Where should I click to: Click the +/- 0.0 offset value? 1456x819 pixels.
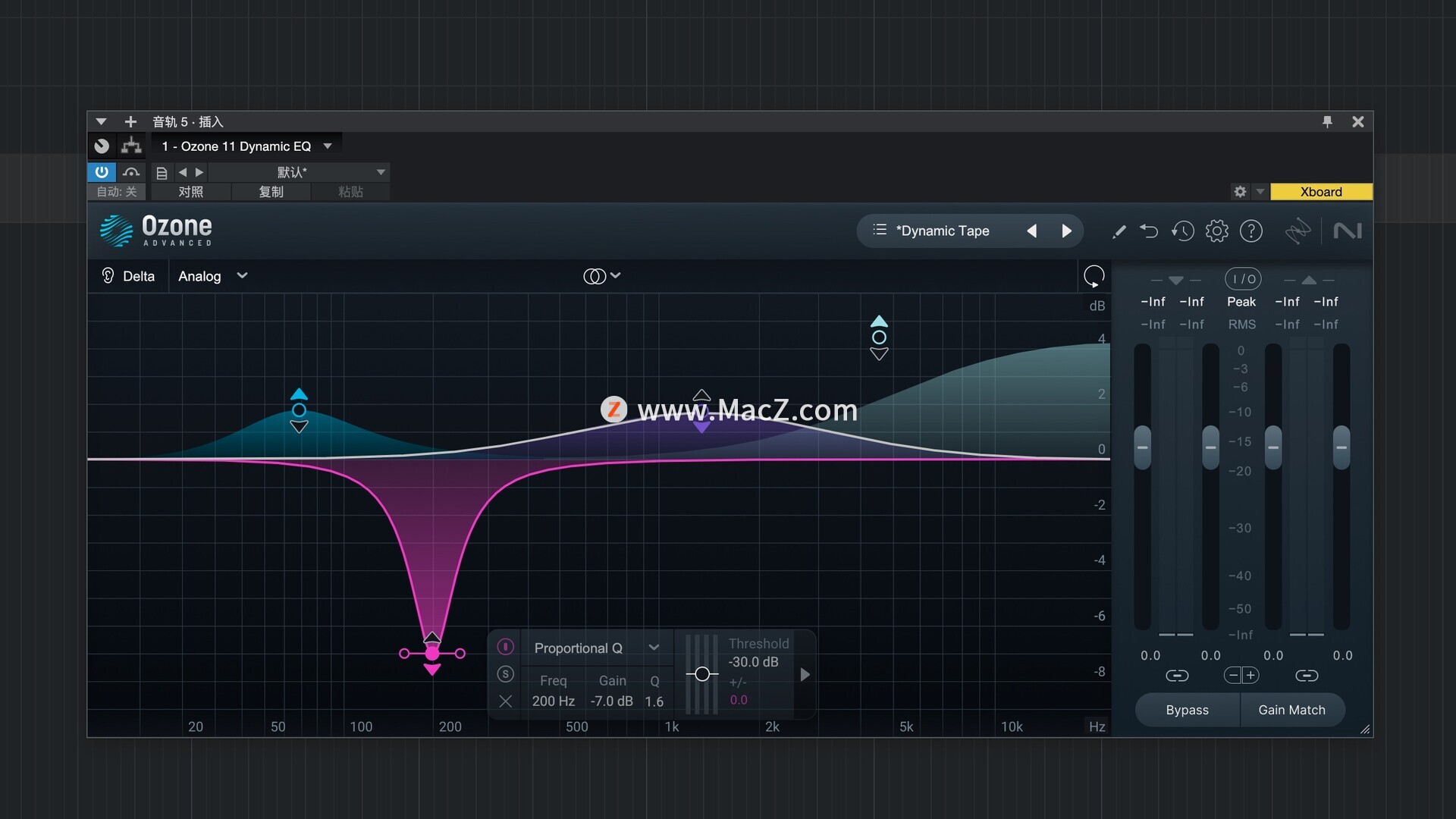[739, 700]
